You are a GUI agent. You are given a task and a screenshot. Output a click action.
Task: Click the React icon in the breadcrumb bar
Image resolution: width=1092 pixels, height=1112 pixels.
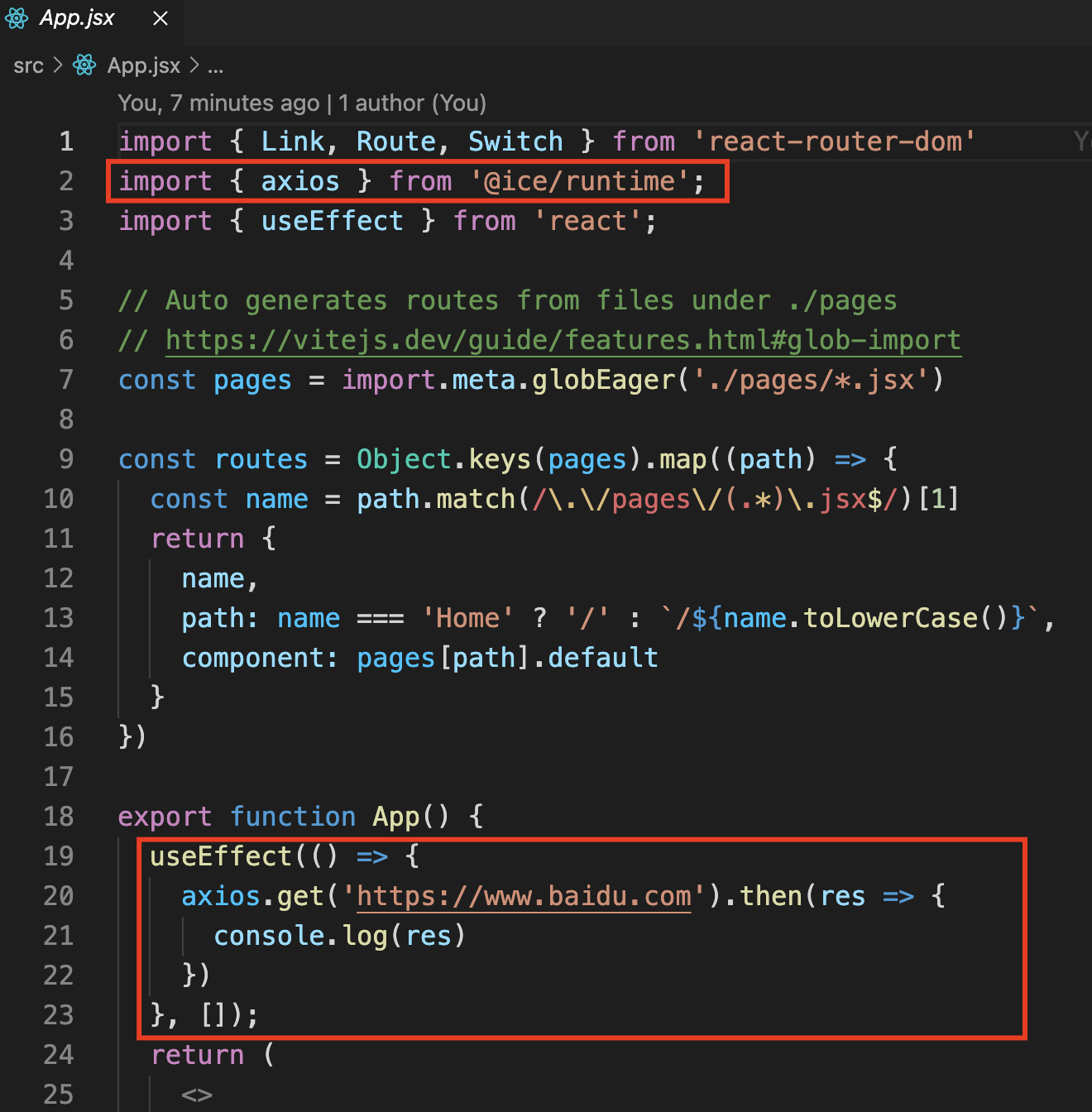pos(84,65)
